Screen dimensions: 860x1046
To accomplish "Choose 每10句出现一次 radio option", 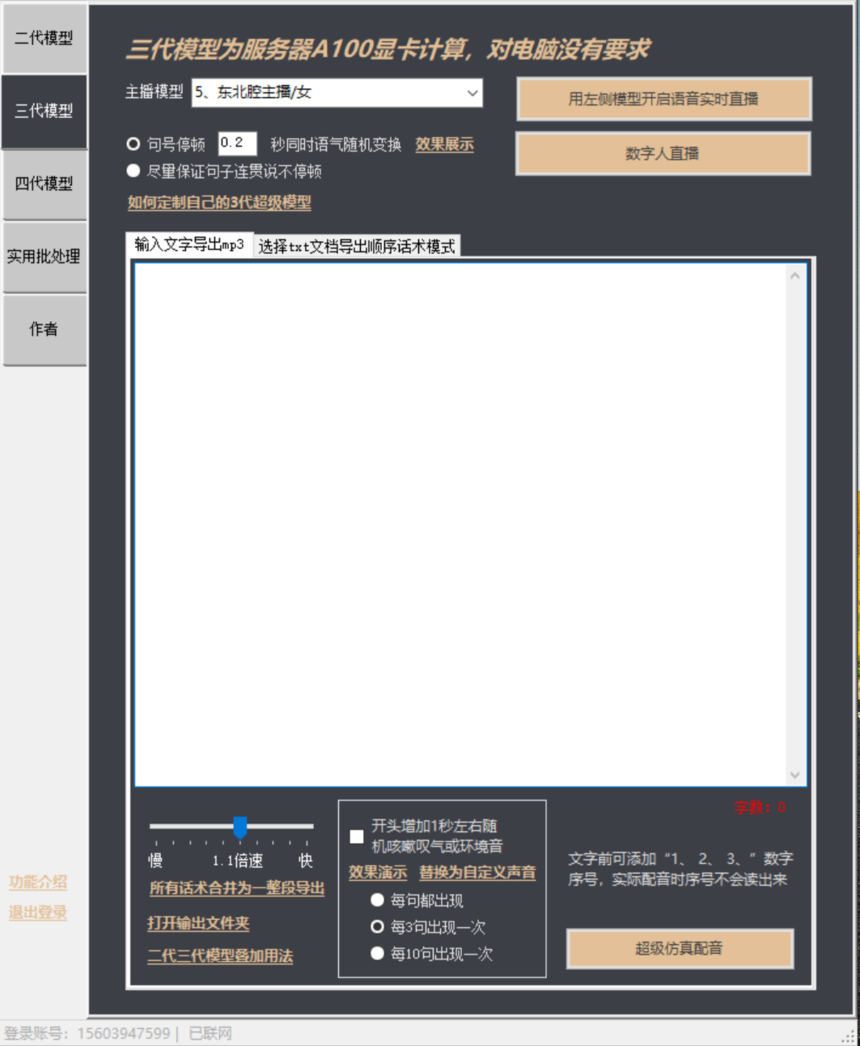I will coord(377,954).
